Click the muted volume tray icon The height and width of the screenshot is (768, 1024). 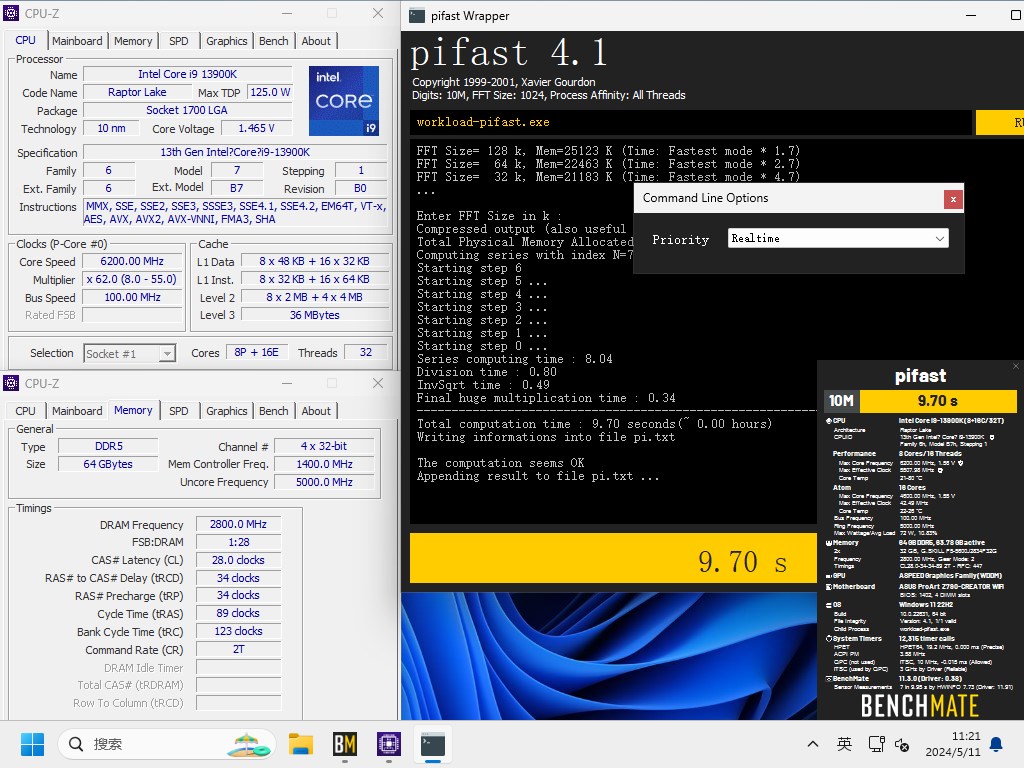click(x=902, y=744)
